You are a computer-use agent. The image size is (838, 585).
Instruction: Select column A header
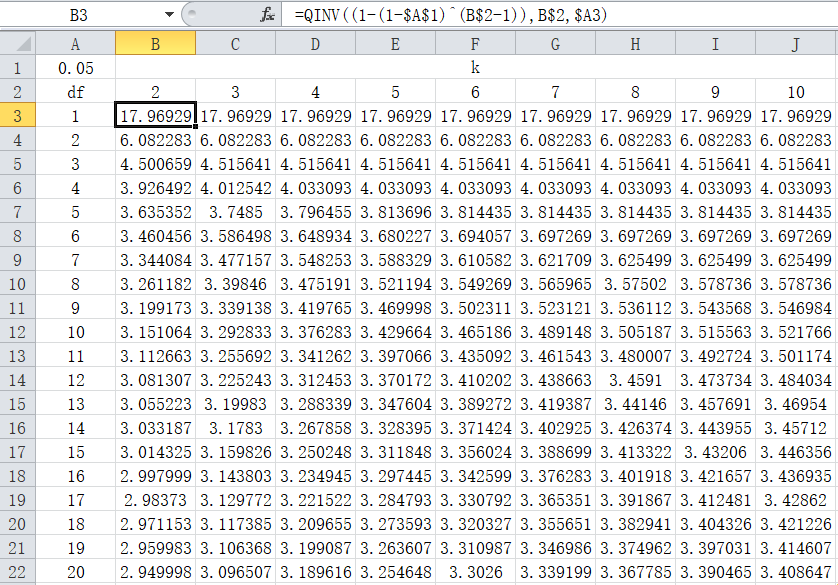pyautogui.click(x=75, y=43)
